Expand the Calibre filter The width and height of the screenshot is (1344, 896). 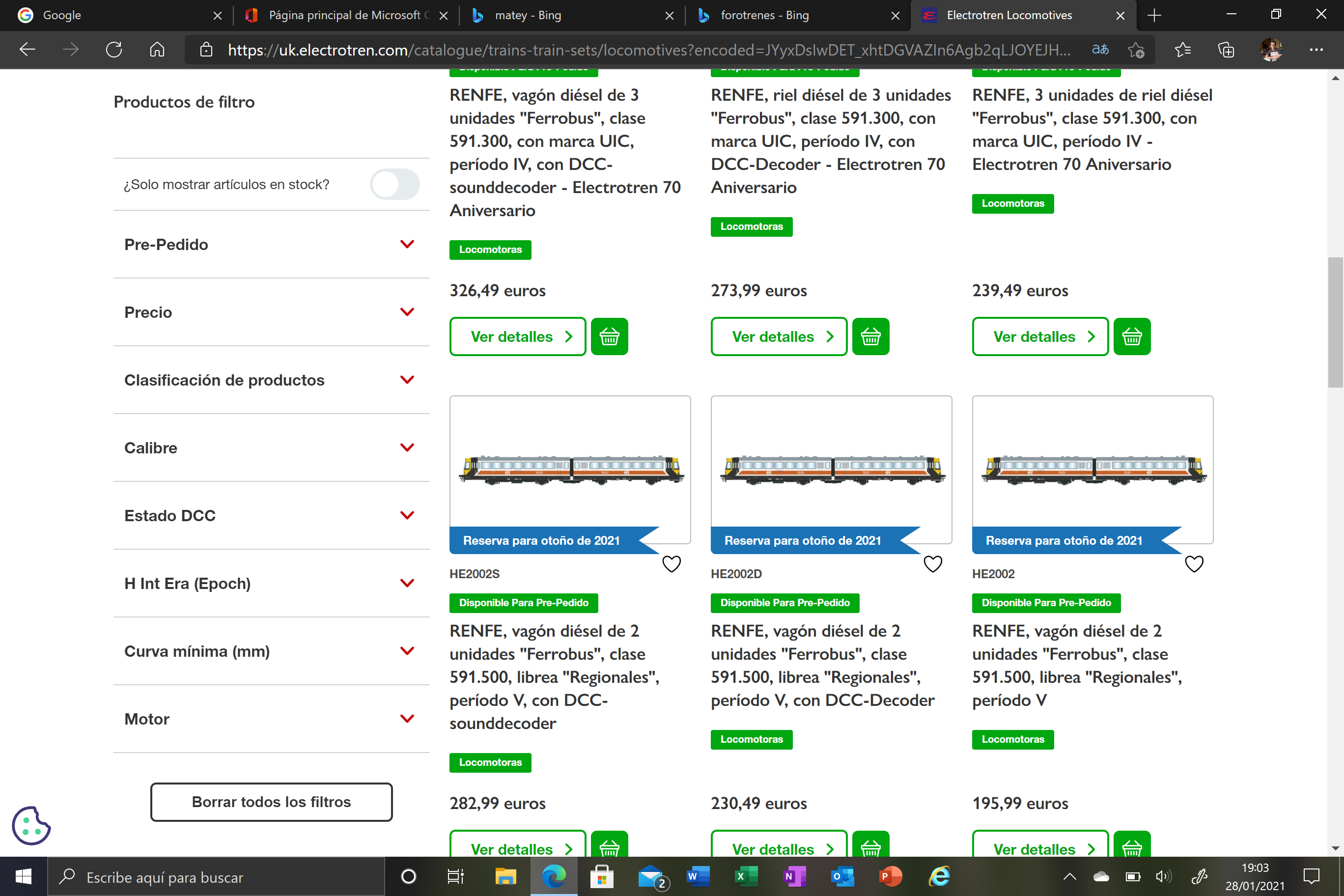coord(272,448)
